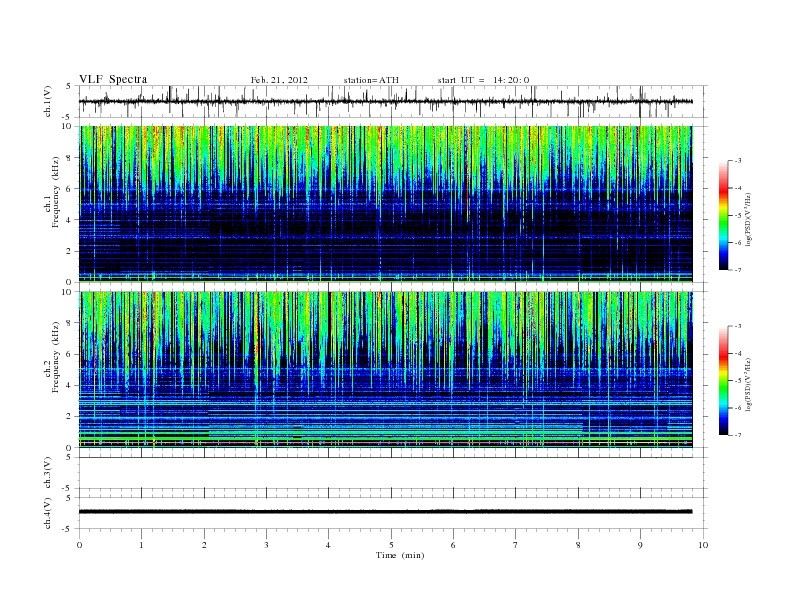The height and width of the screenshot is (612, 792).
Task: Click the 'Time (min)' axis label
Action: [400, 555]
